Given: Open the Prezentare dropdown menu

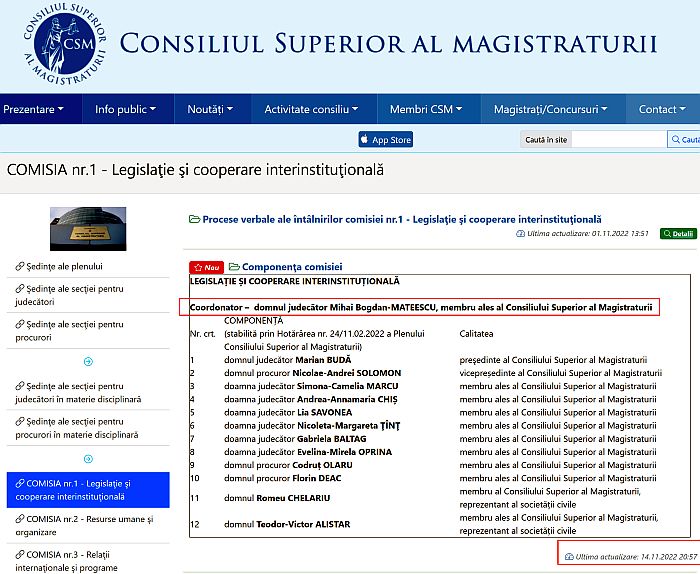Looking at the screenshot, I should [x=33, y=109].
